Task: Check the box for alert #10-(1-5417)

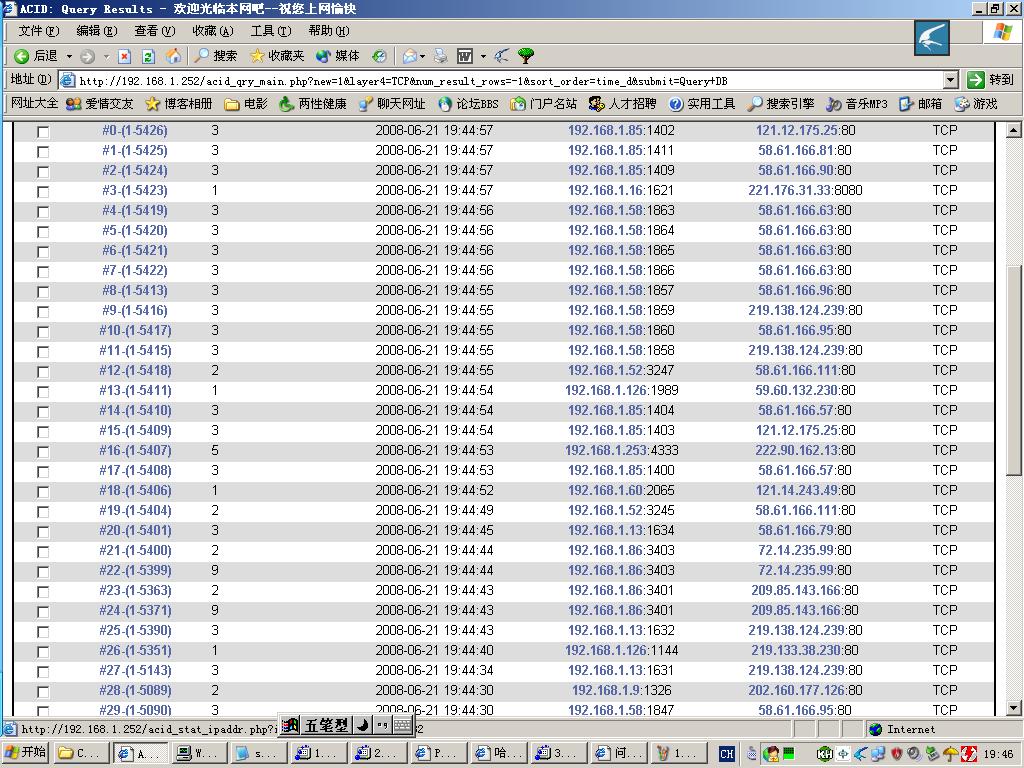Action: point(43,332)
